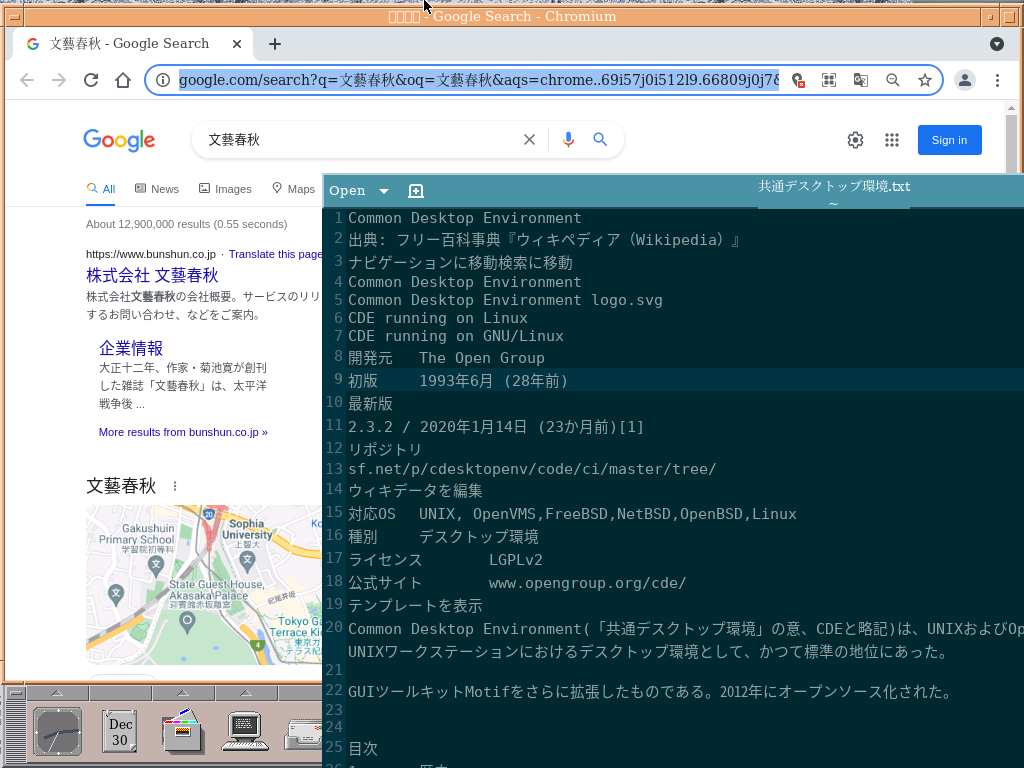Click the QR code icon in address bar
The image size is (1024, 768).
(x=829, y=80)
